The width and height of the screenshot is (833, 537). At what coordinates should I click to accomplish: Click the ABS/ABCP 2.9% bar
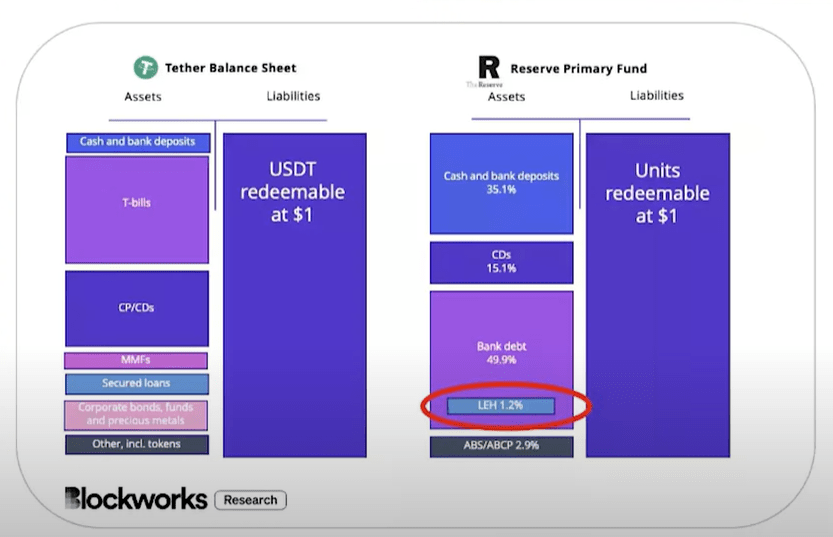point(501,446)
